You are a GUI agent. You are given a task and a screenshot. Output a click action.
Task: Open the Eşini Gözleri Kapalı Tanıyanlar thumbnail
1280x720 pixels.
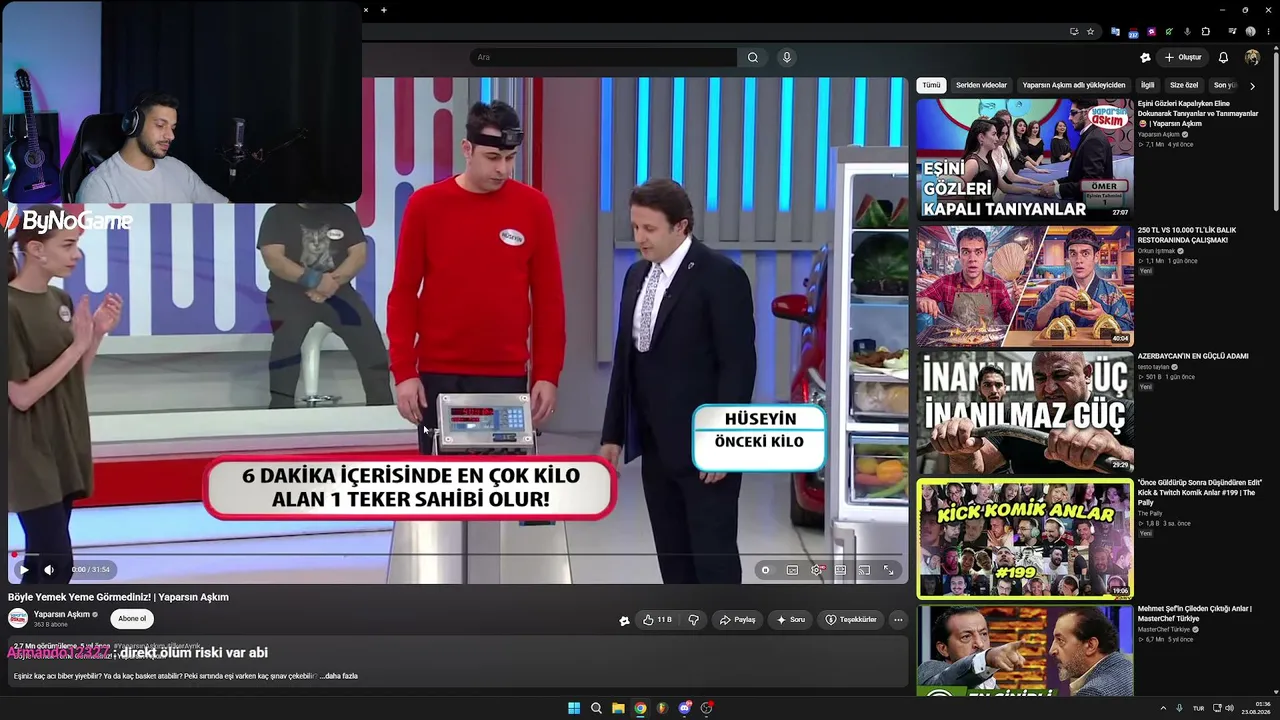[1025, 159]
